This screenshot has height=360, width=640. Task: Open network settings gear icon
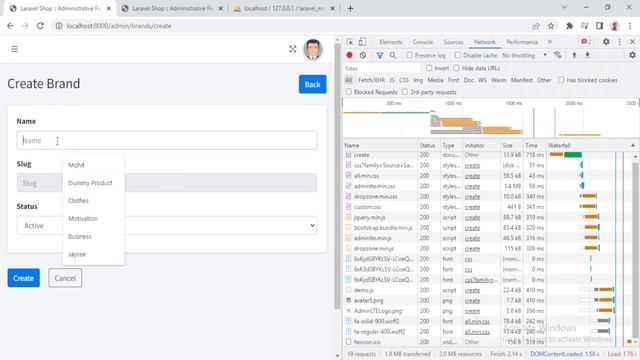632,55
